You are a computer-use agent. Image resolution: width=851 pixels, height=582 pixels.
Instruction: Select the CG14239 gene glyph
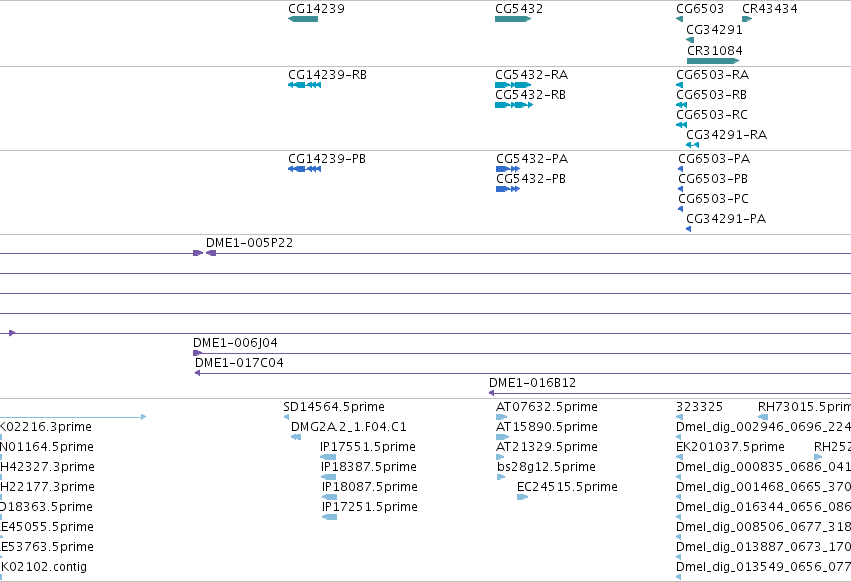pos(303,19)
